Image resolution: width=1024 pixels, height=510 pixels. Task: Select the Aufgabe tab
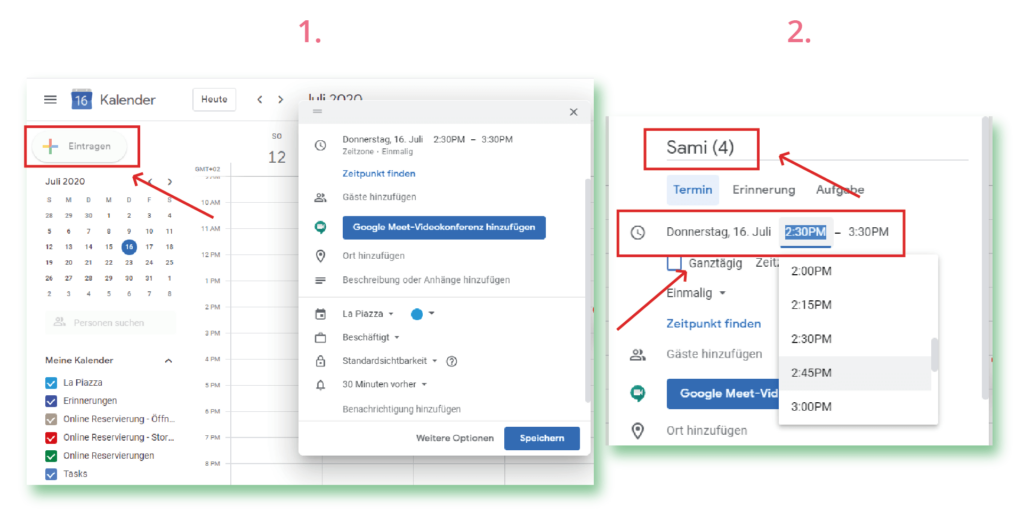click(x=840, y=190)
